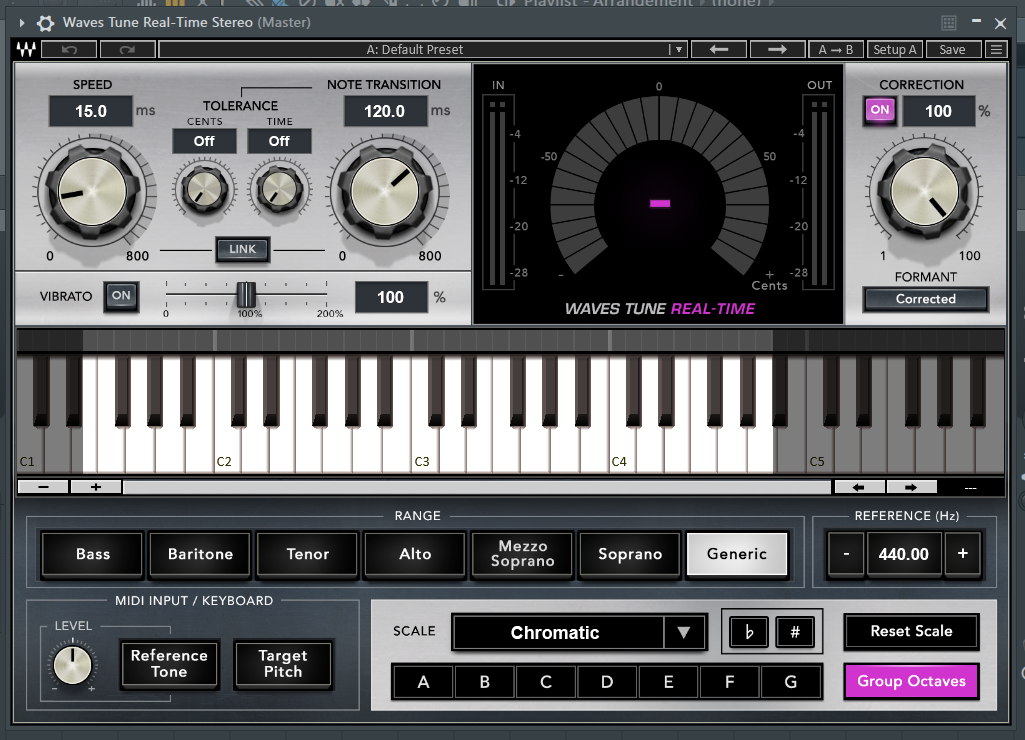Screen dimensions: 1025x740
Task: Select the 440.00 reference field
Action: coord(904,554)
